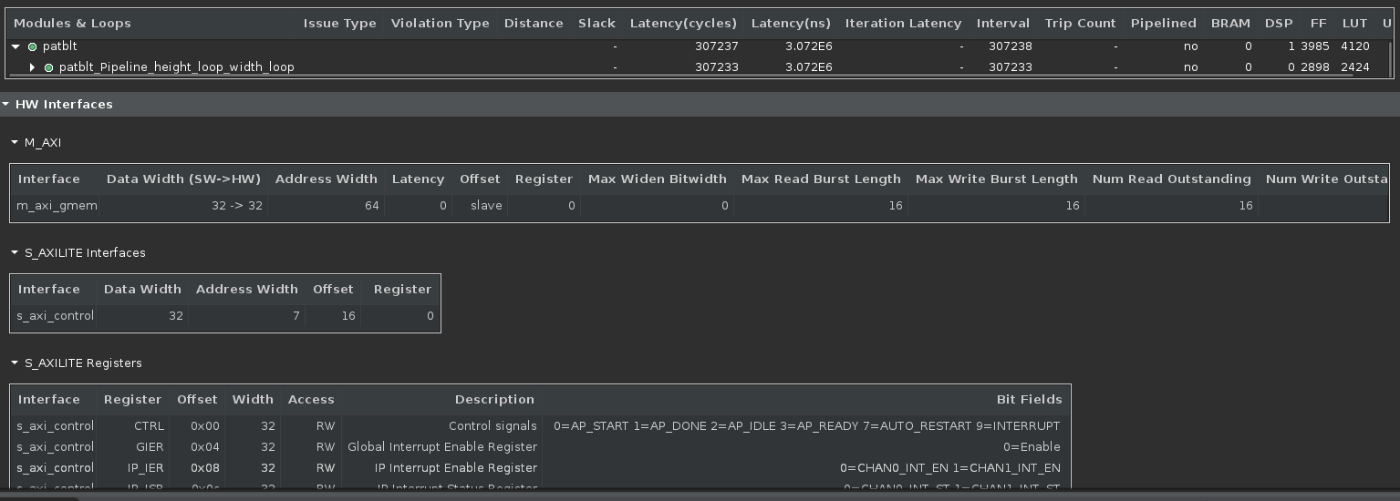
Task: Click the CTRL register cell
Action: click(x=149, y=426)
